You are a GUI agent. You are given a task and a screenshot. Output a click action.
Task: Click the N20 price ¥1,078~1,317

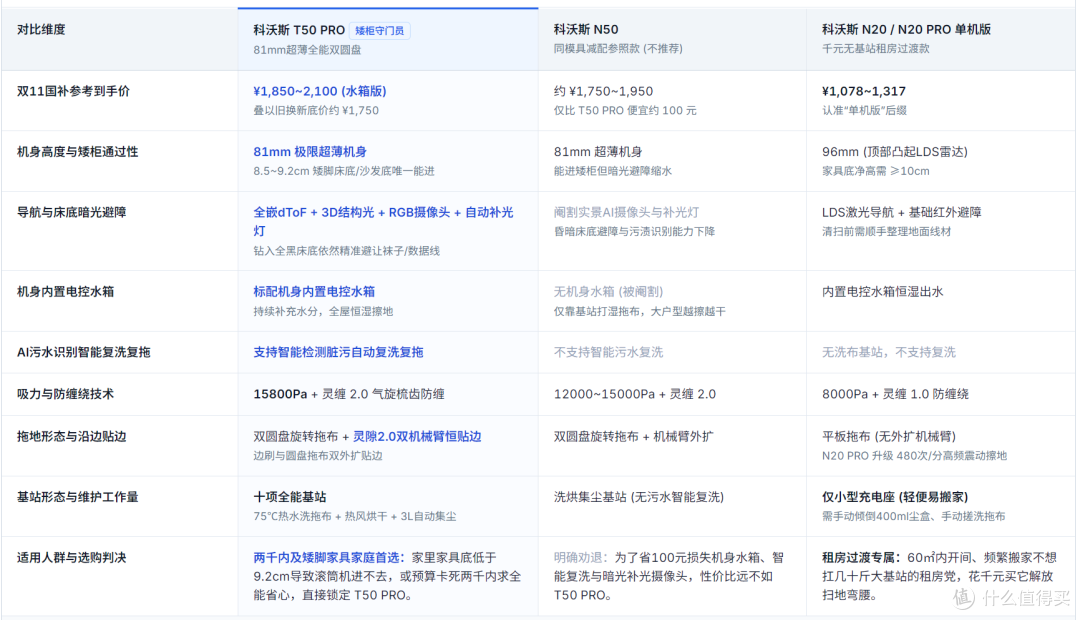point(864,91)
